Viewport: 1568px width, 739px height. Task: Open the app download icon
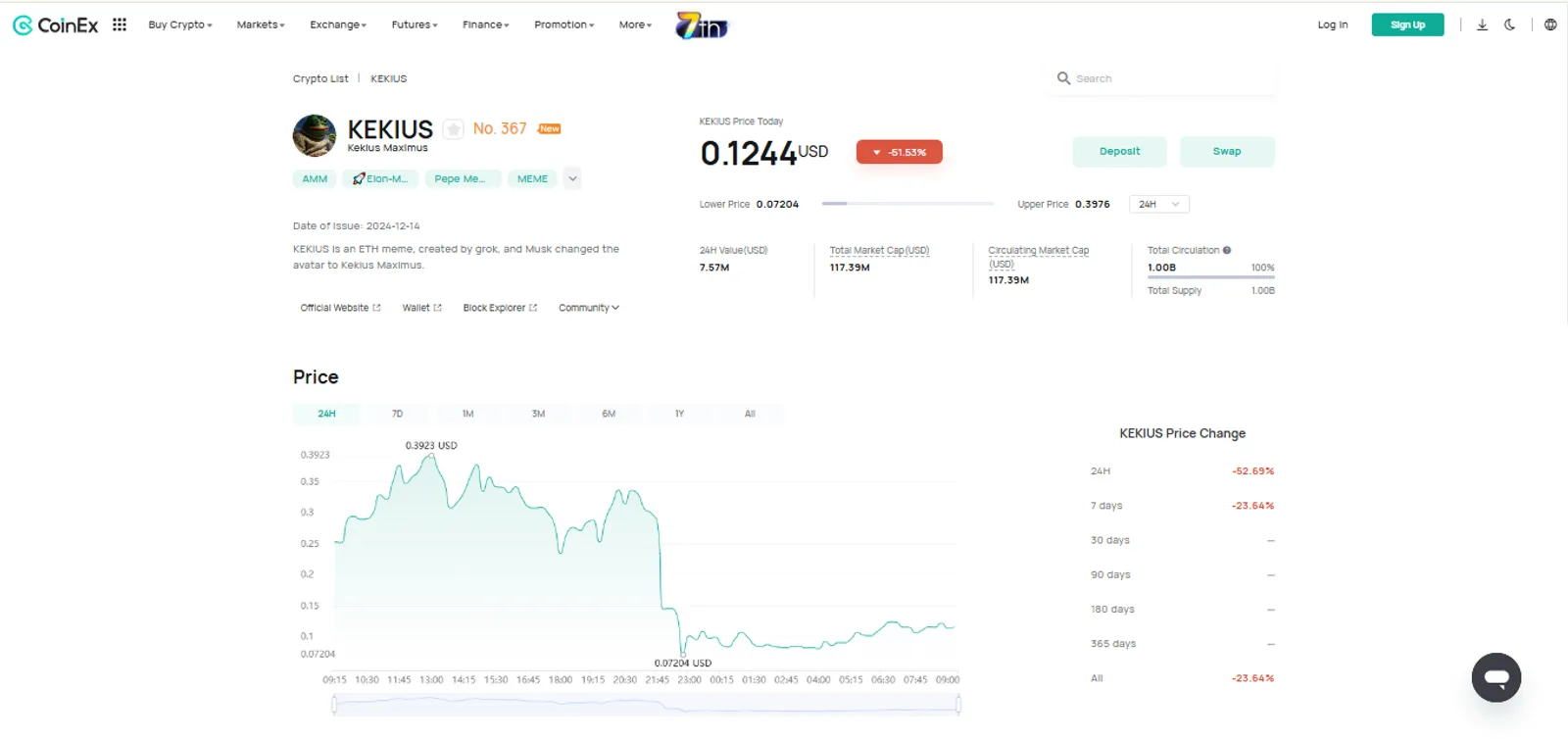pyautogui.click(x=1482, y=25)
